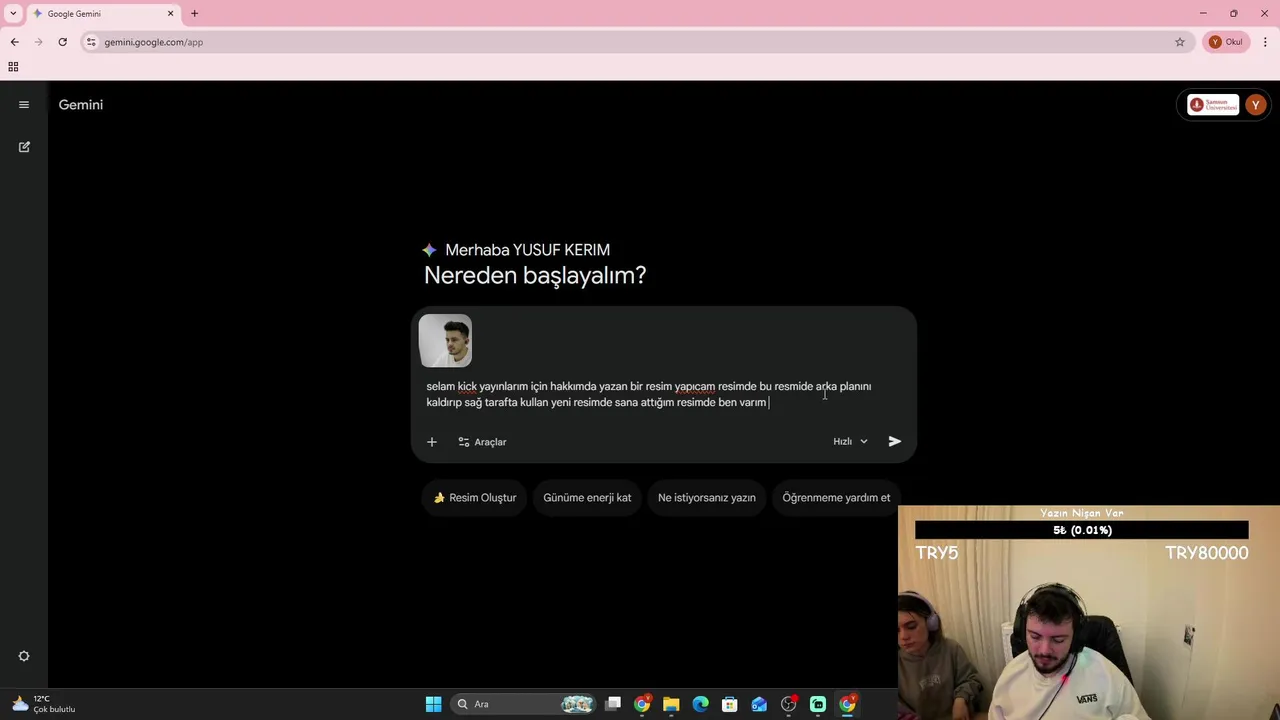
Task: Open the green Kick app on taskbar
Action: 818,704
